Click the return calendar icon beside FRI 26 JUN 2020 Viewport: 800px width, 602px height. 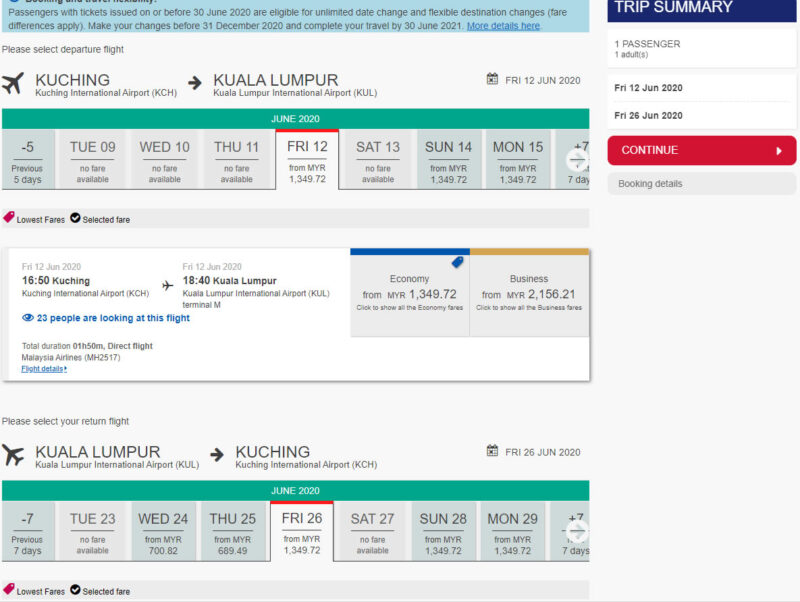492,451
